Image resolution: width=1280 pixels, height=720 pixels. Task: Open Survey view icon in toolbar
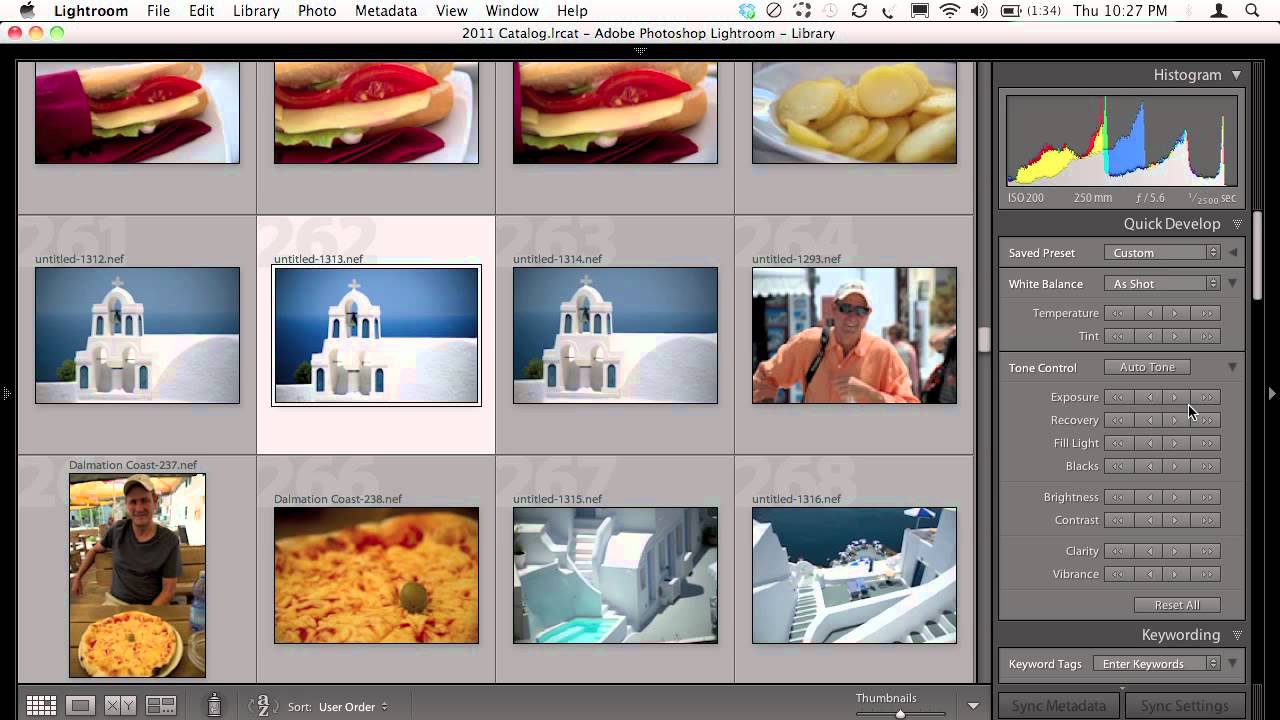(x=161, y=706)
